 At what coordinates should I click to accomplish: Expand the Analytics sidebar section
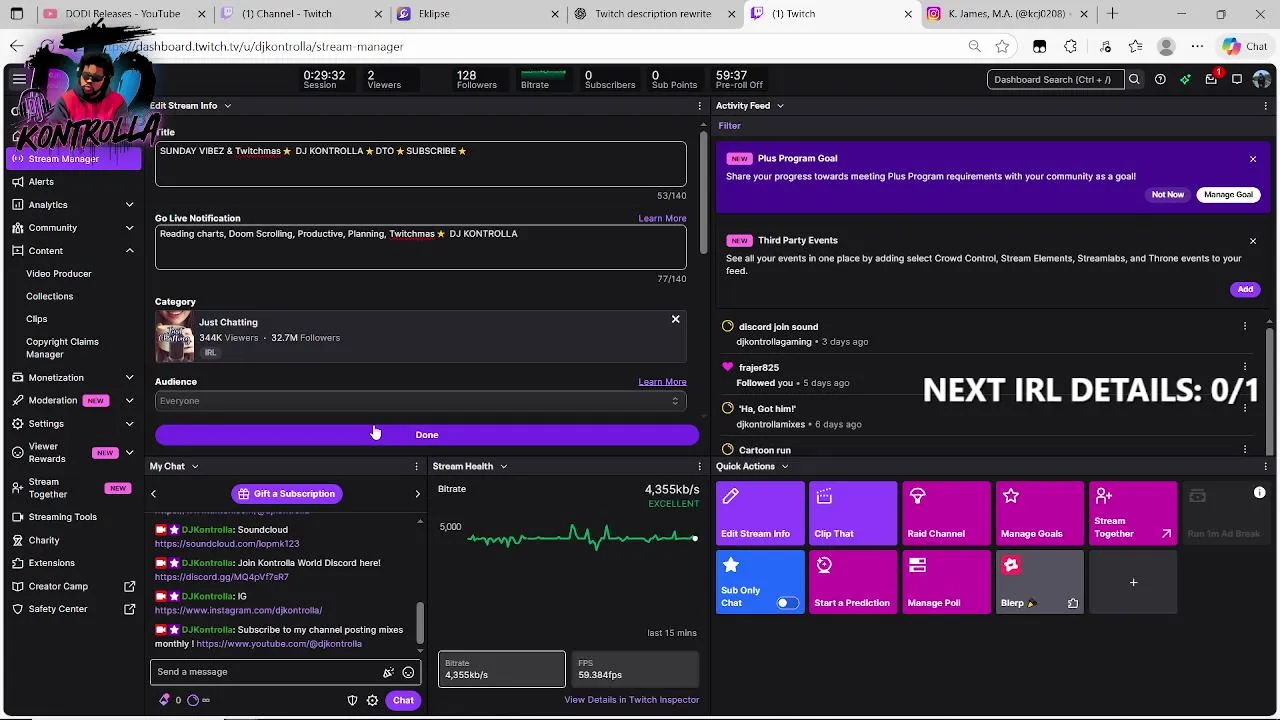point(129,205)
